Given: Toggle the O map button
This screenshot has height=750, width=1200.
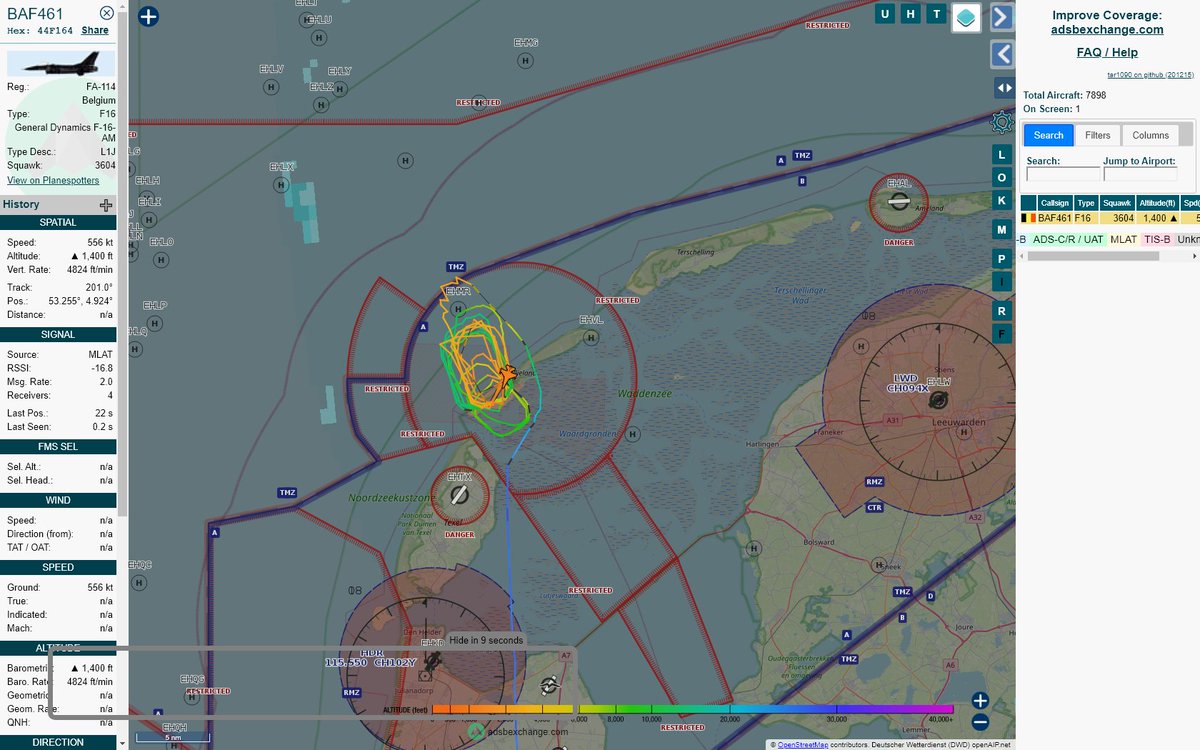Looking at the screenshot, I should (x=1002, y=177).
